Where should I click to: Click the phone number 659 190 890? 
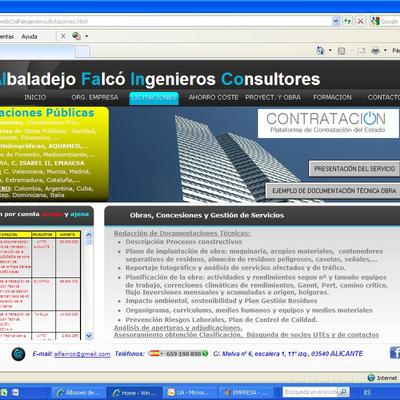coord(183,354)
